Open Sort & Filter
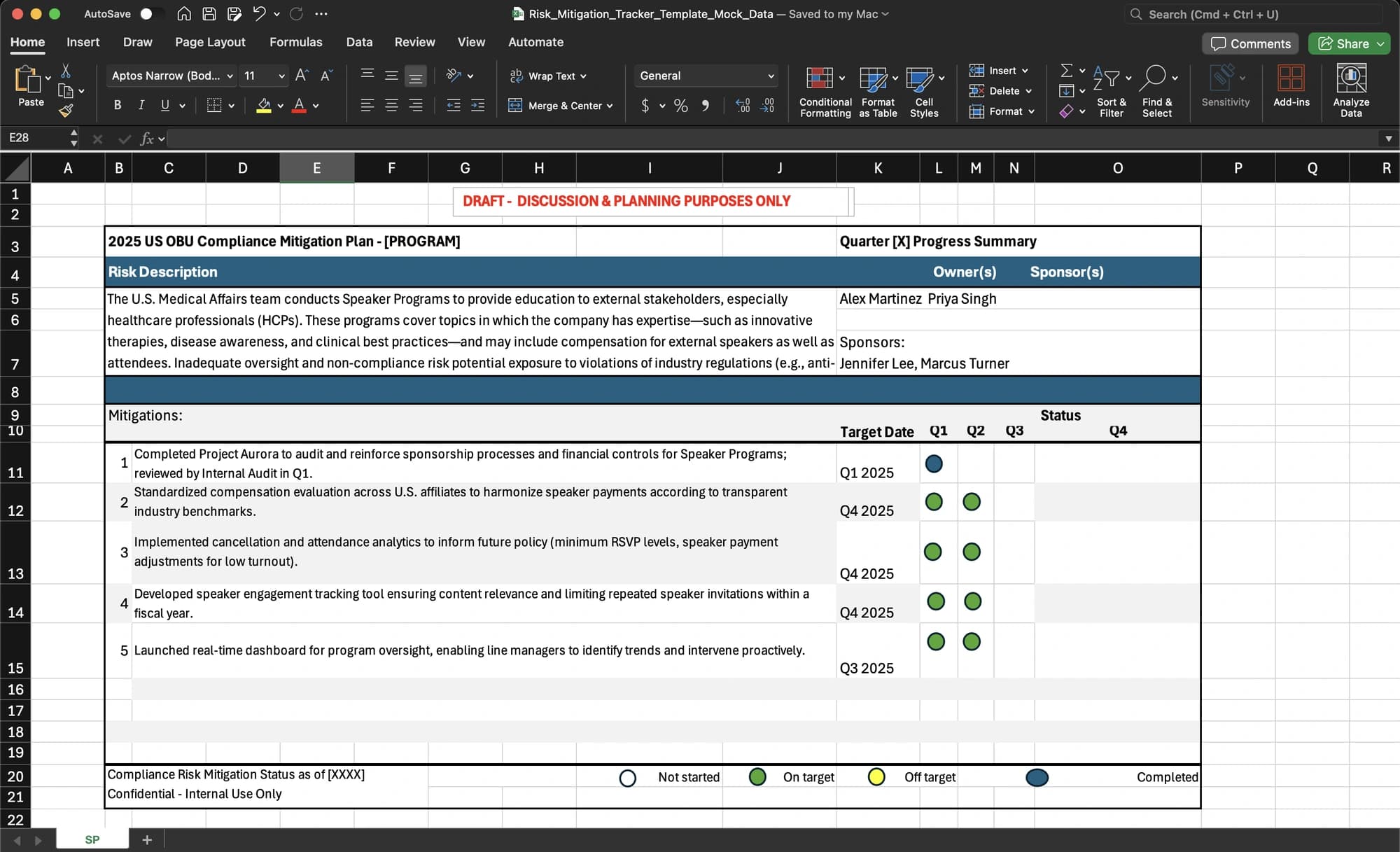The image size is (1400, 852). click(x=1111, y=92)
